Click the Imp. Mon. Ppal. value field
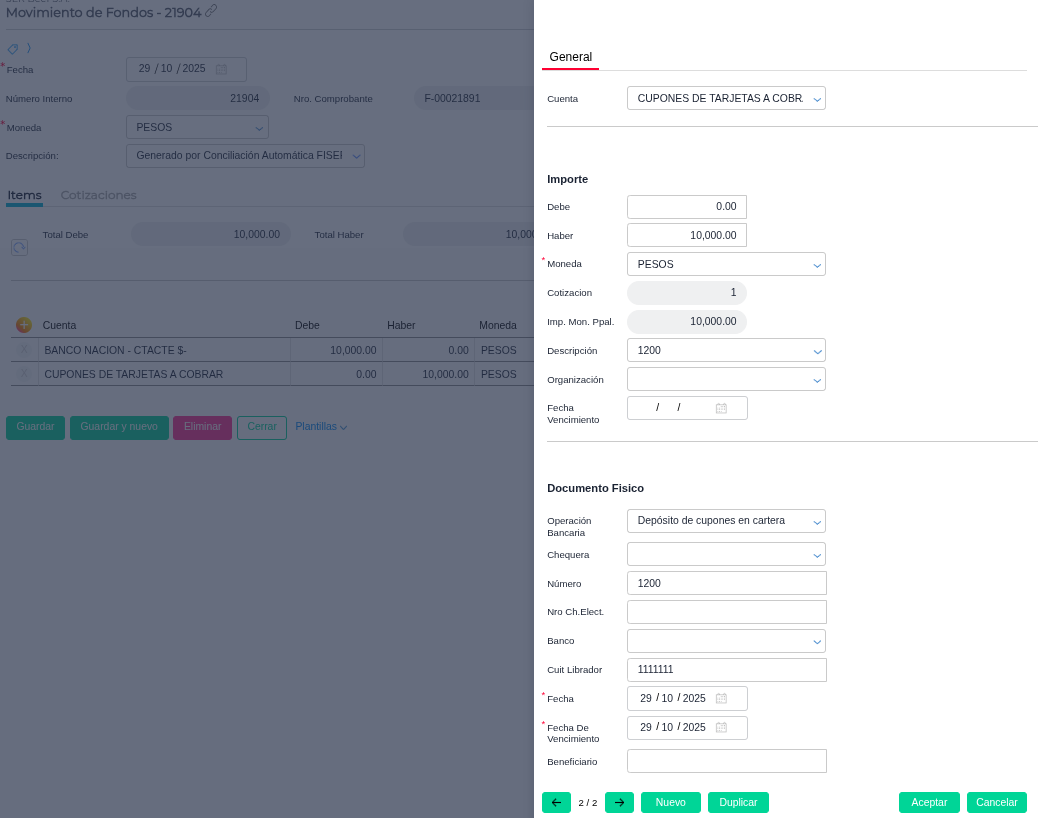1038x818 pixels. click(x=686, y=322)
